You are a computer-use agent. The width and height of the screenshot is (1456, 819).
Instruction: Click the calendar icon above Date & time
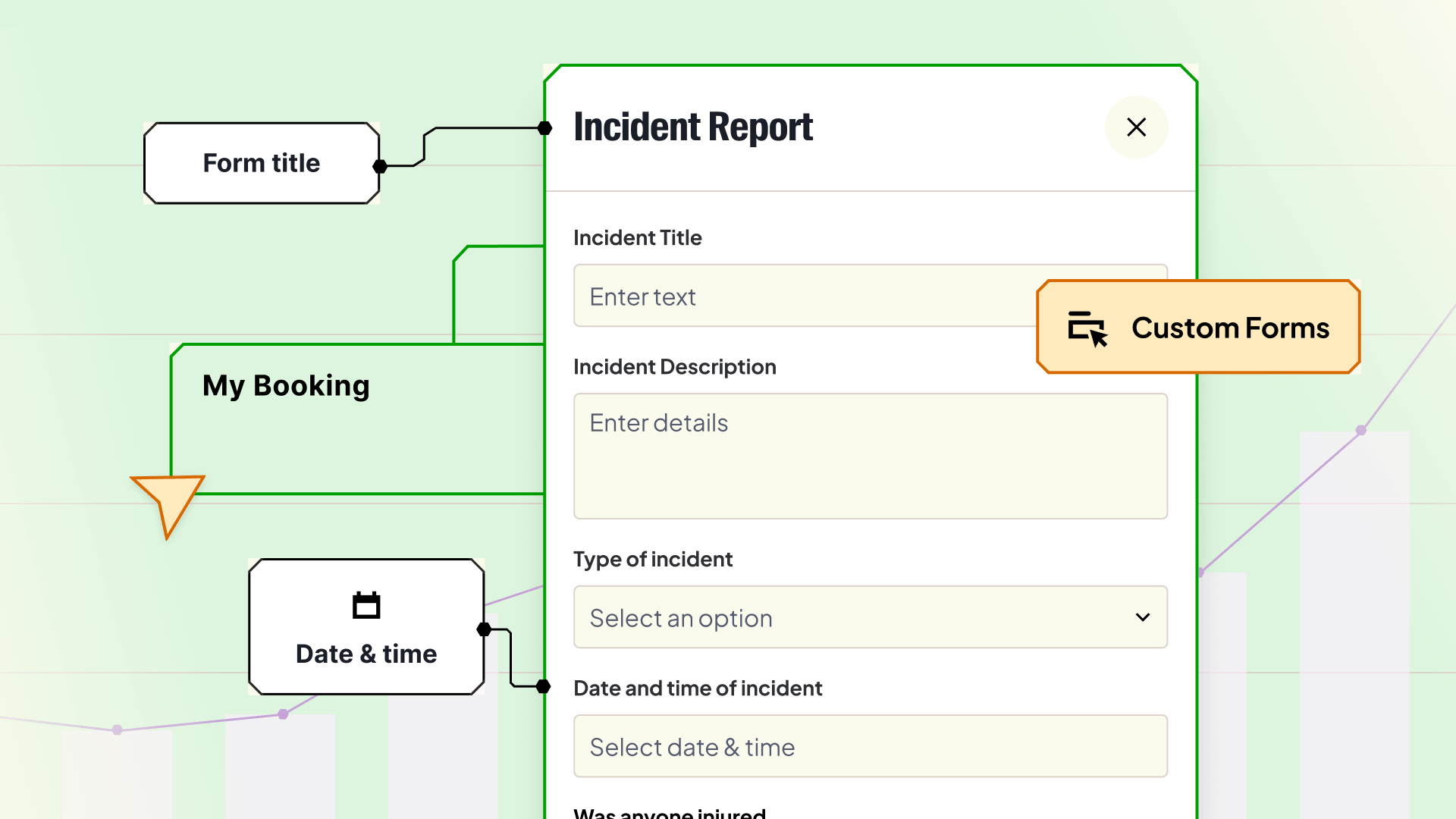click(x=366, y=605)
